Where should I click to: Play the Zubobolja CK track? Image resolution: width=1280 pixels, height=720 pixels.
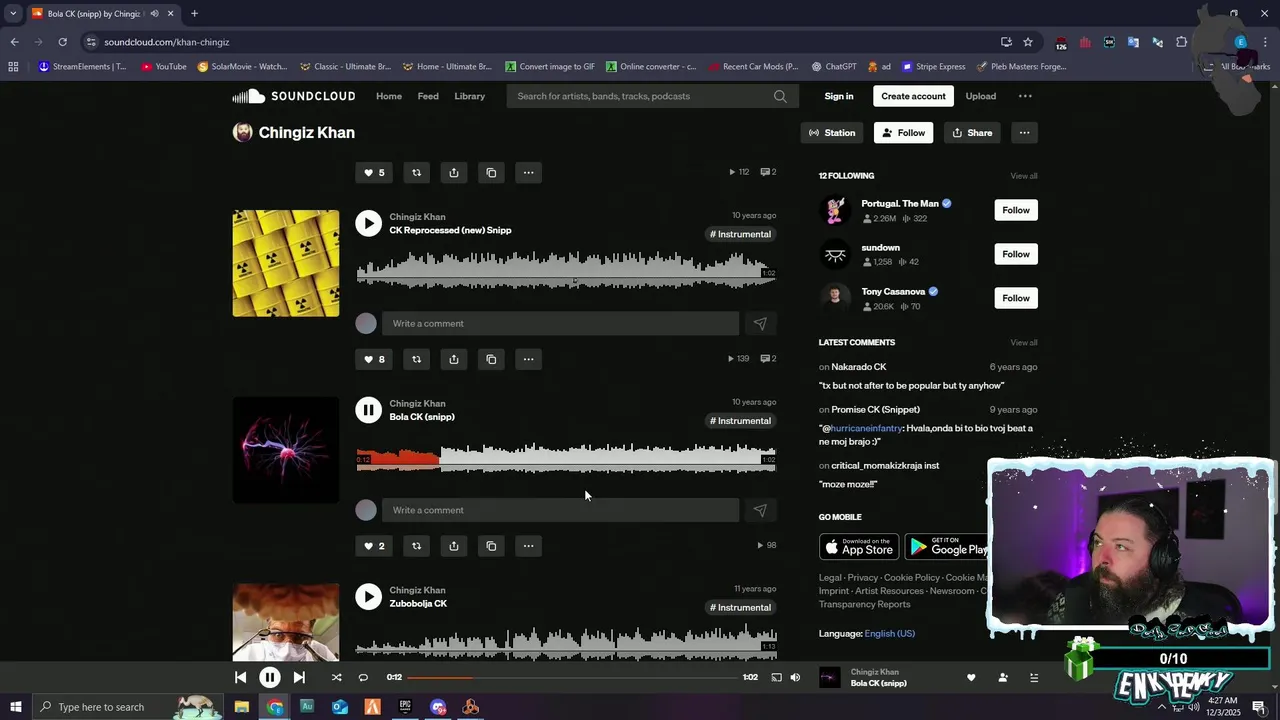(368, 597)
